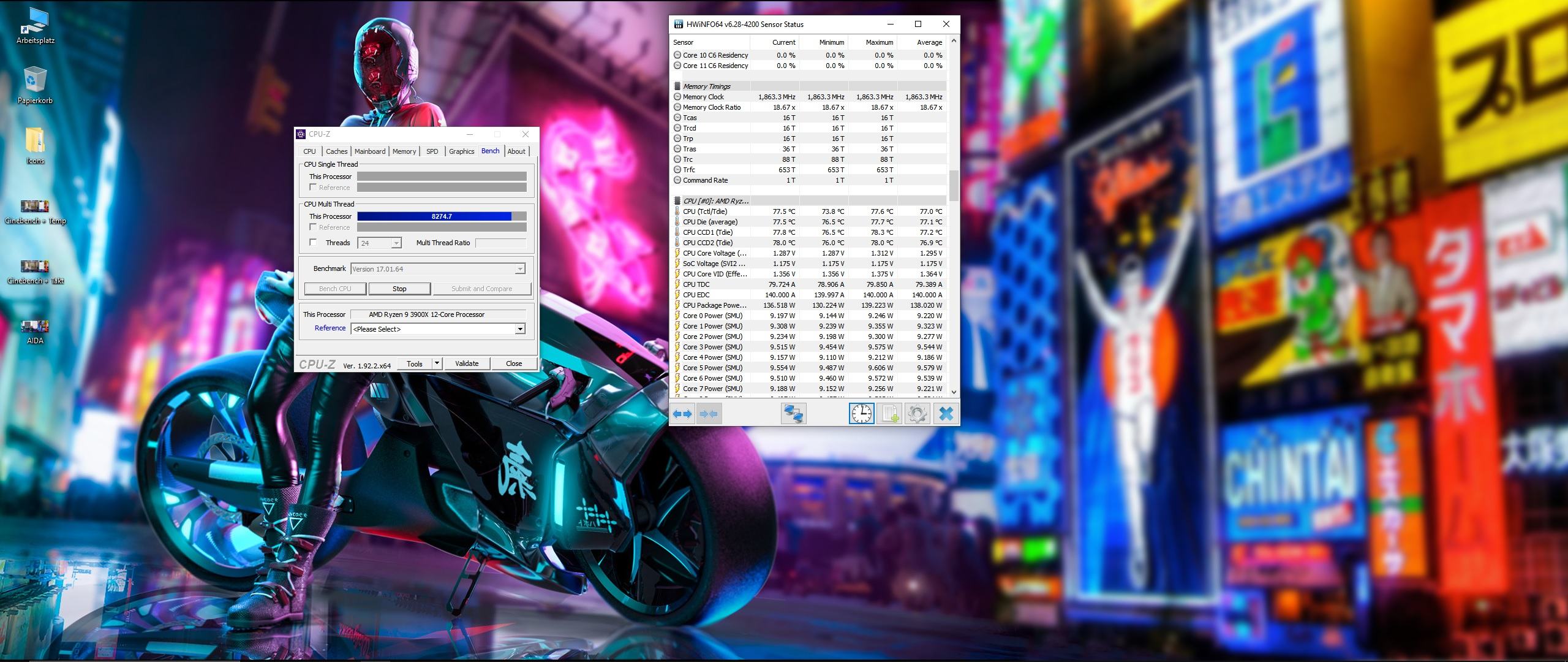Click HWiNFO collapse columns arrows icon
The height and width of the screenshot is (662, 1568).
pos(708,414)
